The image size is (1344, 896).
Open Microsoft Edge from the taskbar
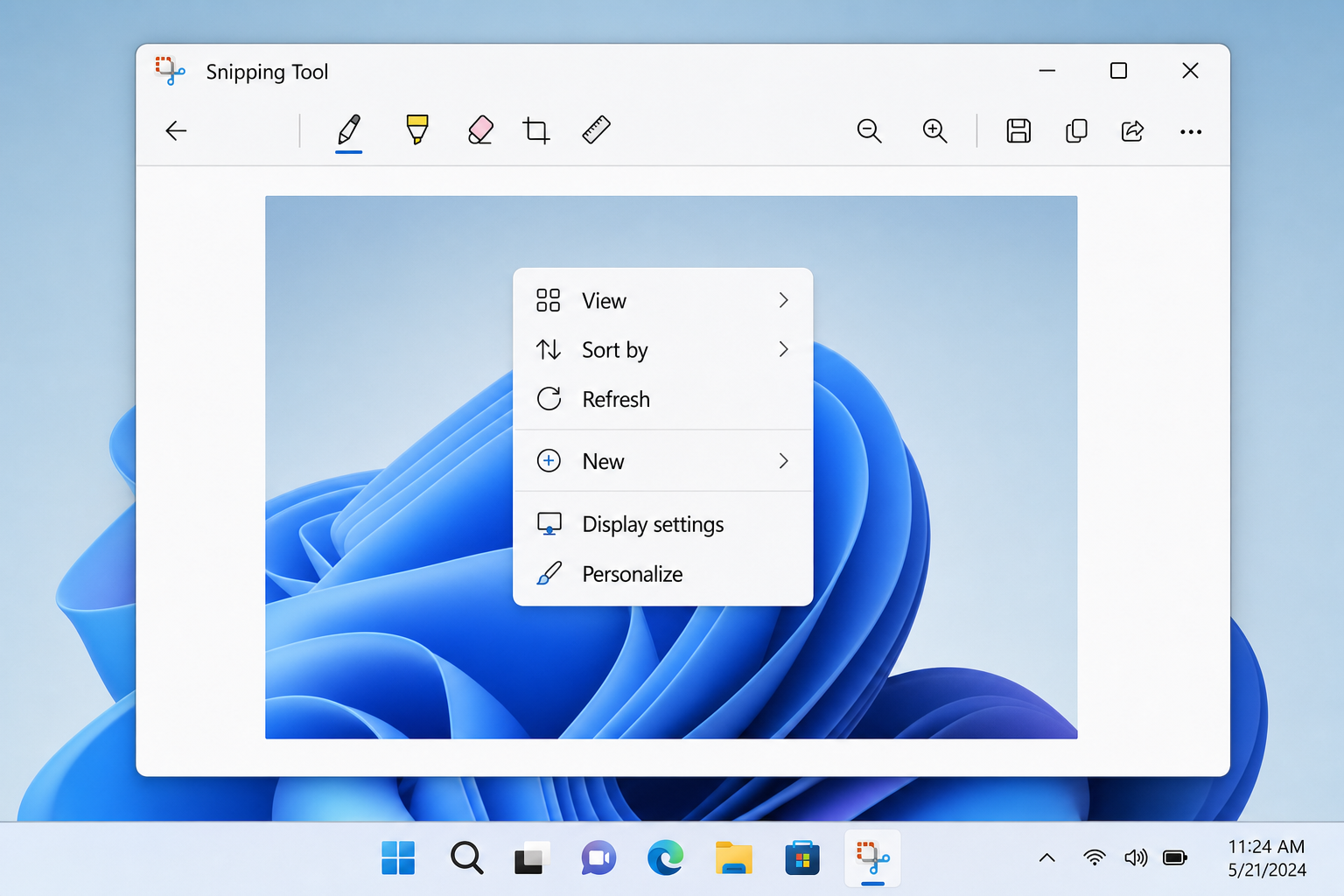(x=666, y=858)
